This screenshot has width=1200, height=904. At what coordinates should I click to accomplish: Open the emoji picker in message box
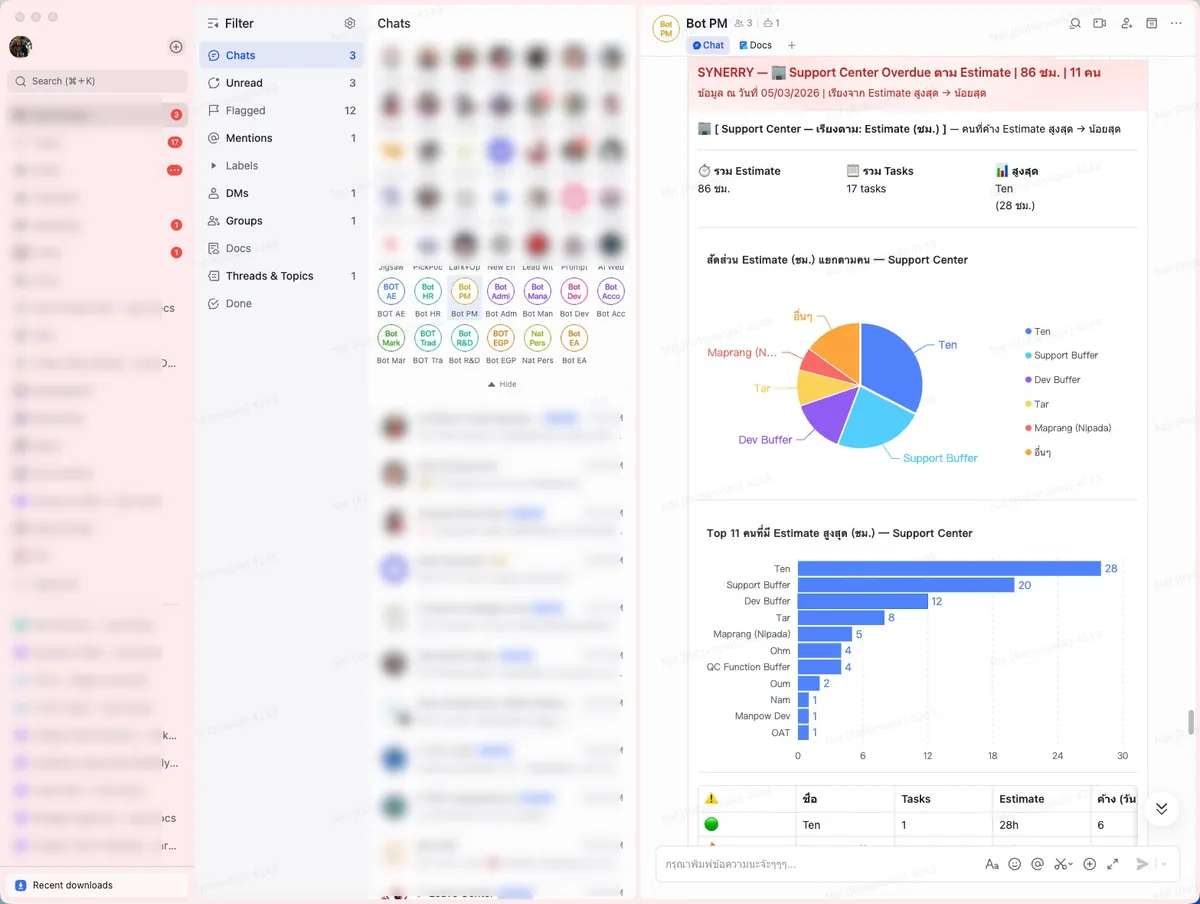pos(1014,864)
